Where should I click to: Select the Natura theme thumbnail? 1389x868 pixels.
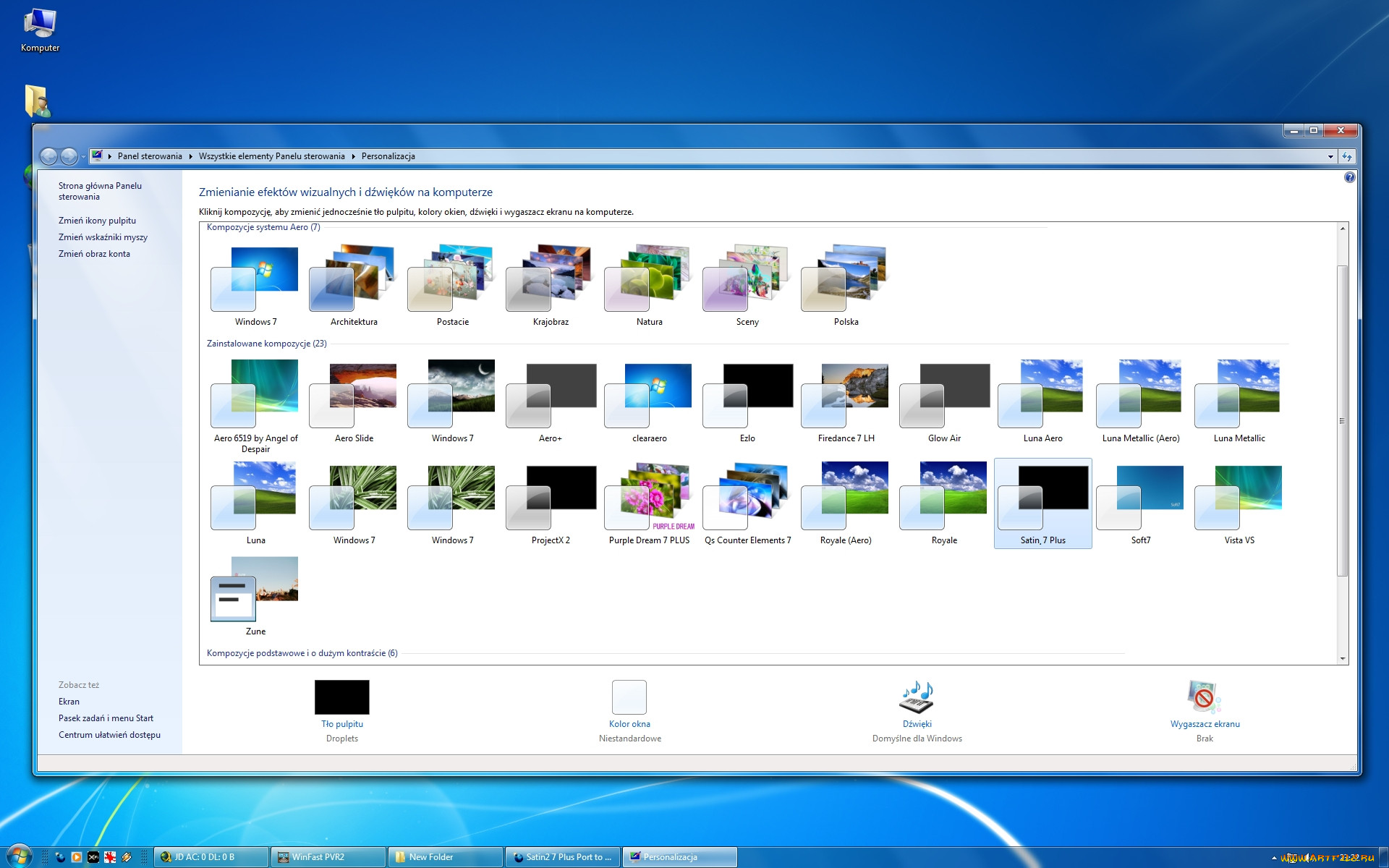(649, 285)
